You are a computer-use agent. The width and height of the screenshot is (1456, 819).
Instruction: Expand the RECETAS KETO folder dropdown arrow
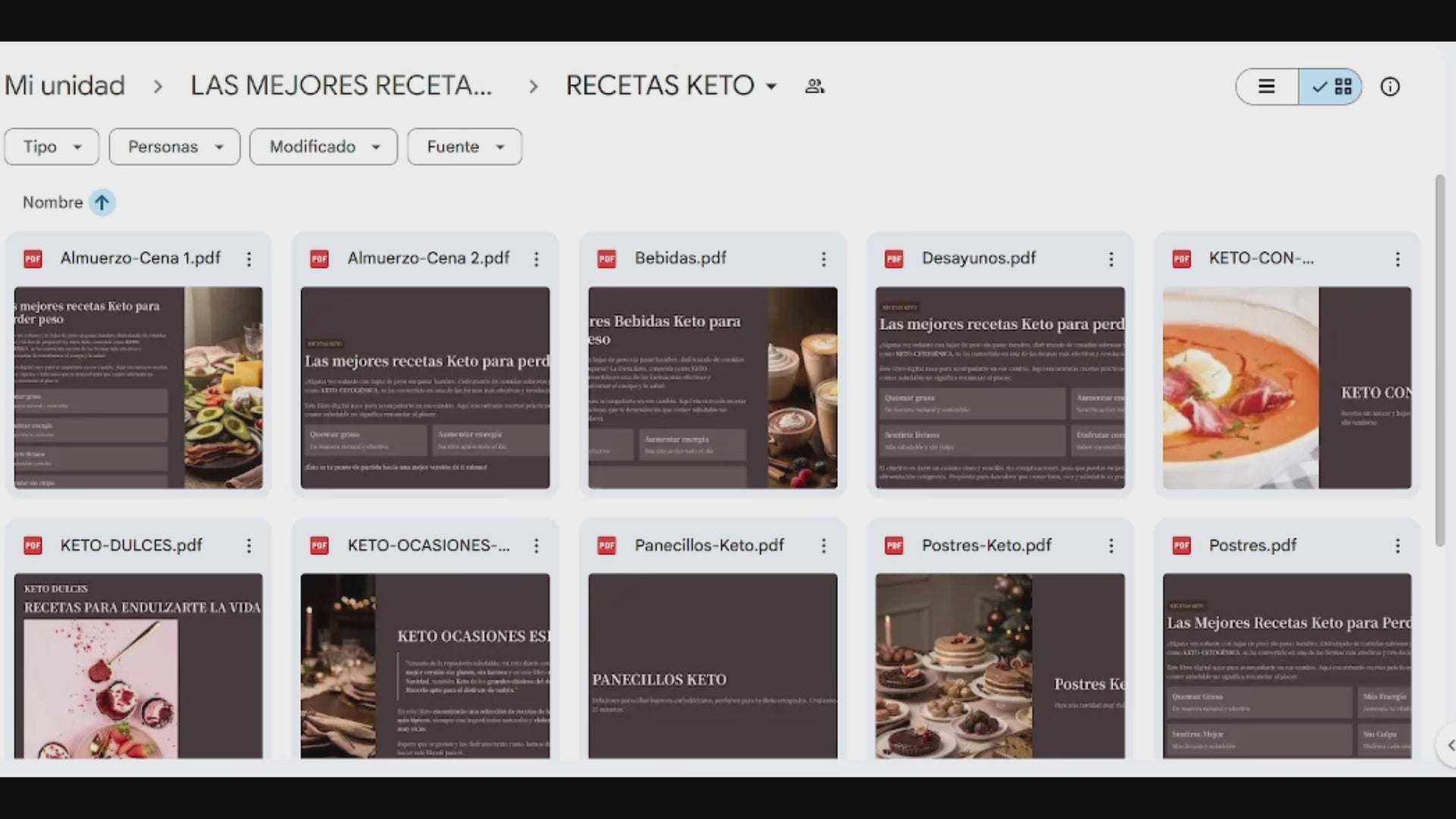click(771, 86)
